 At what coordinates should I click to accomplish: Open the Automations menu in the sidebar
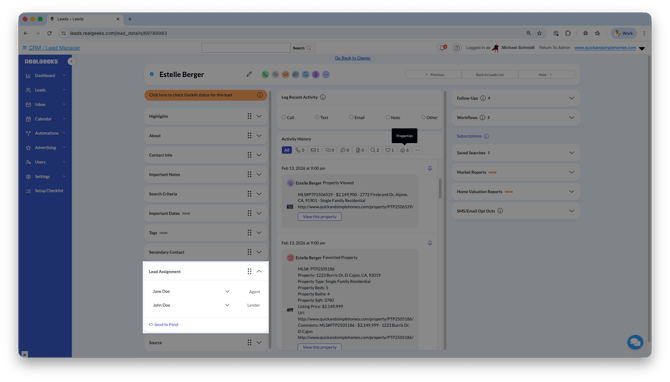(x=45, y=133)
